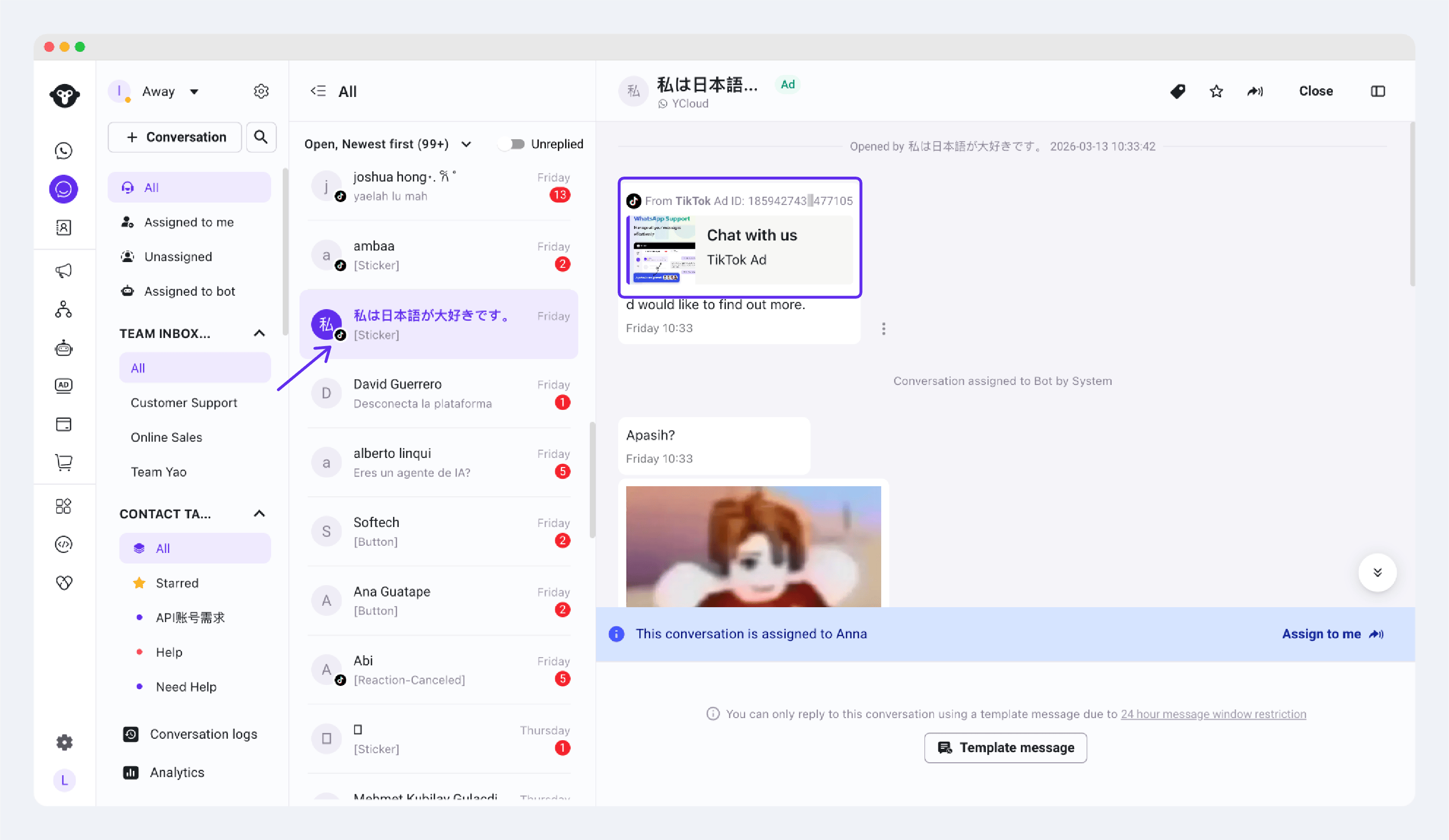Open inbox settings gear next to Away
The width and height of the screenshot is (1449, 840).
tap(261, 91)
